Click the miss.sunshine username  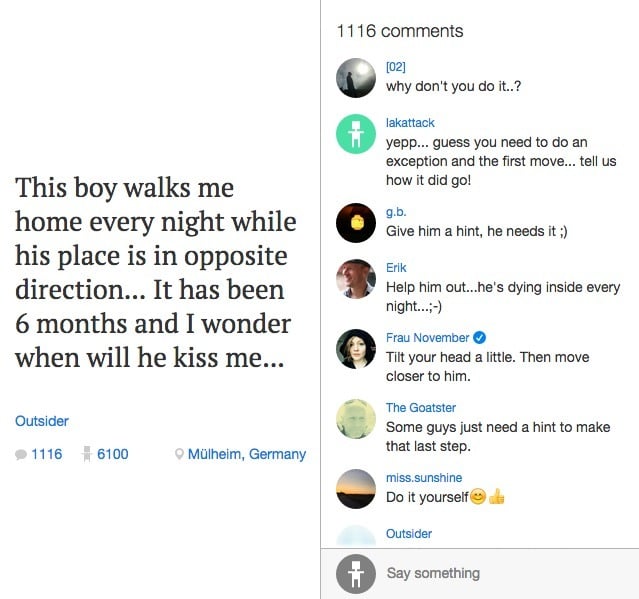tap(424, 478)
